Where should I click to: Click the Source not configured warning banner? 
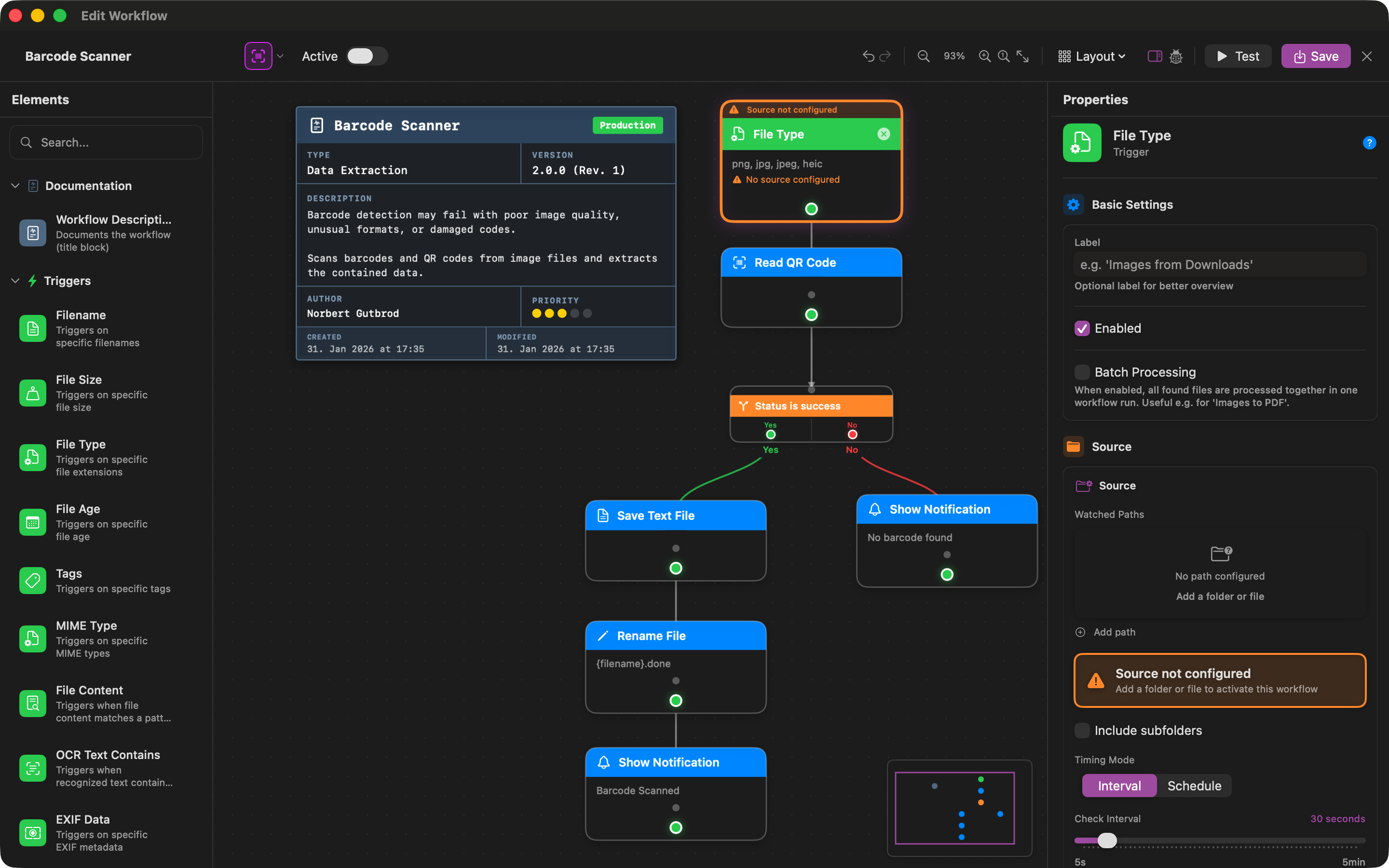pos(1220,680)
